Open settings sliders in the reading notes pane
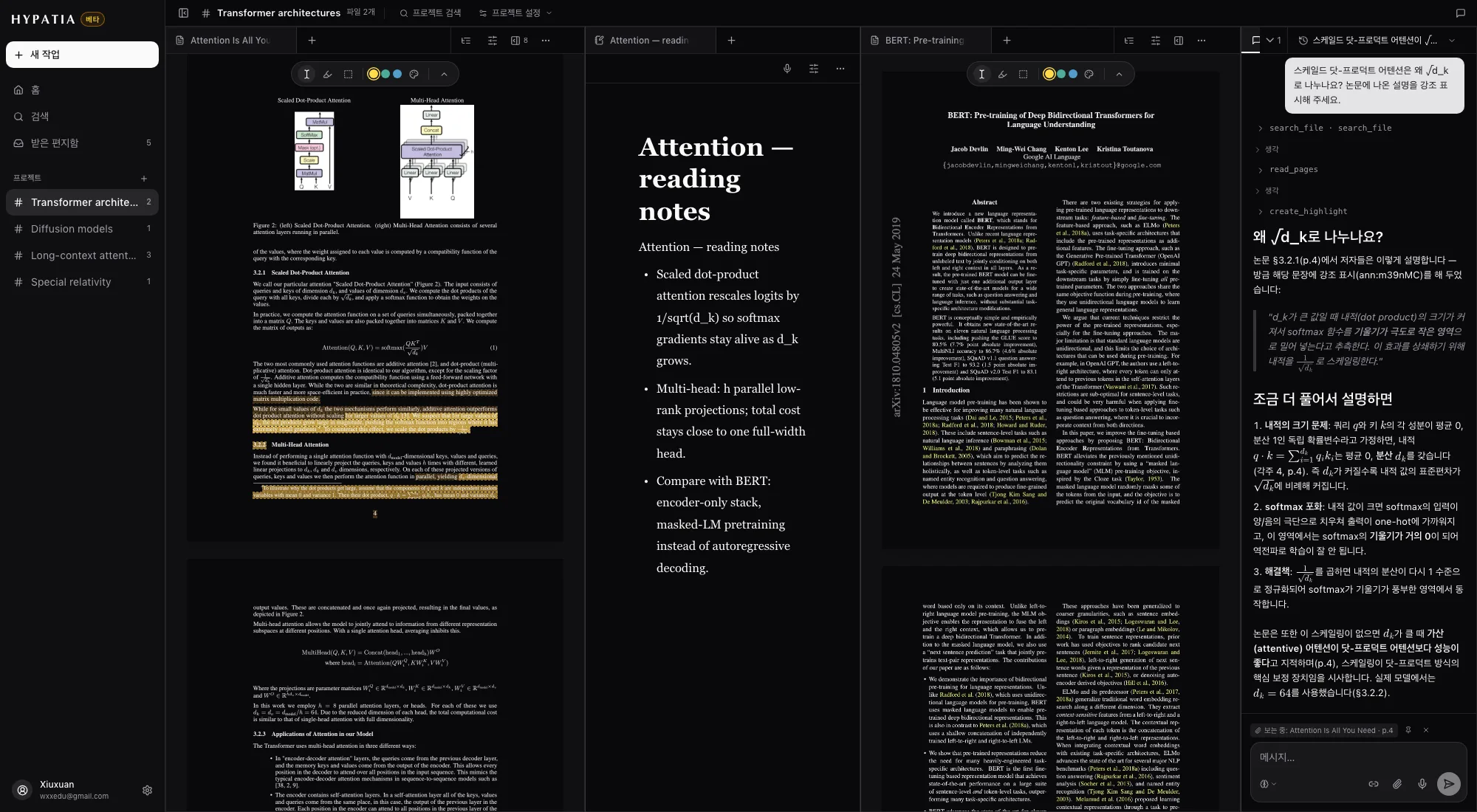 point(814,69)
